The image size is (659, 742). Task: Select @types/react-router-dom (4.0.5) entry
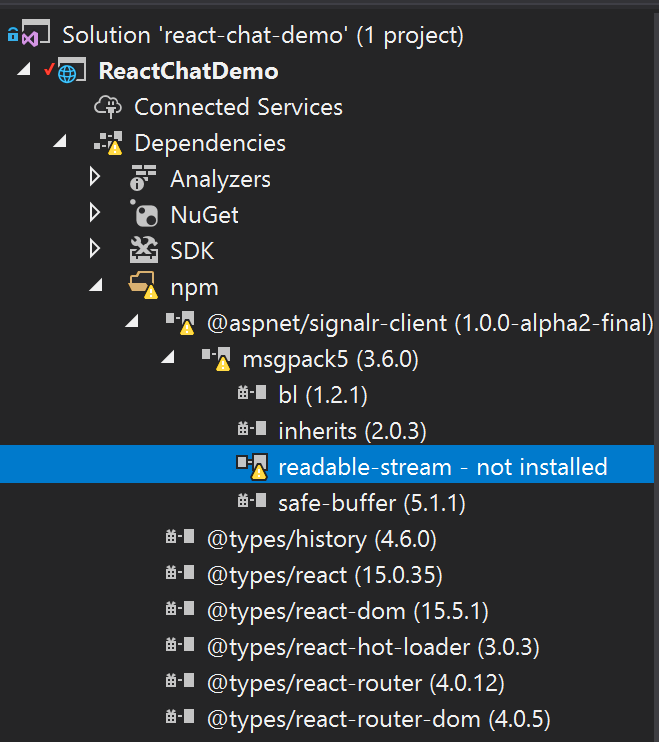[379, 719]
